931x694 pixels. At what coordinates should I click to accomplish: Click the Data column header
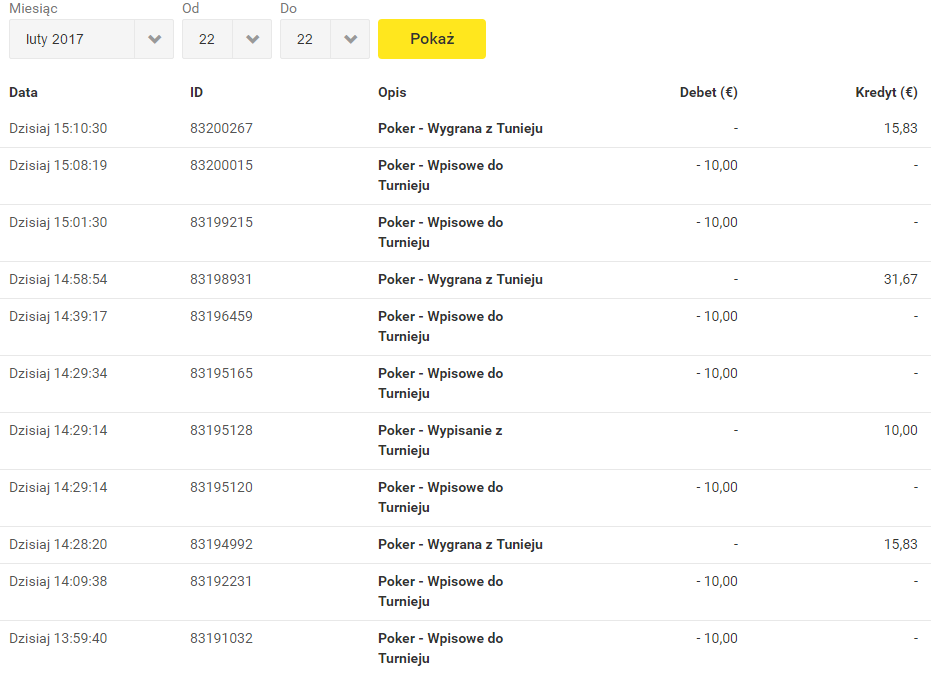(23, 93)
